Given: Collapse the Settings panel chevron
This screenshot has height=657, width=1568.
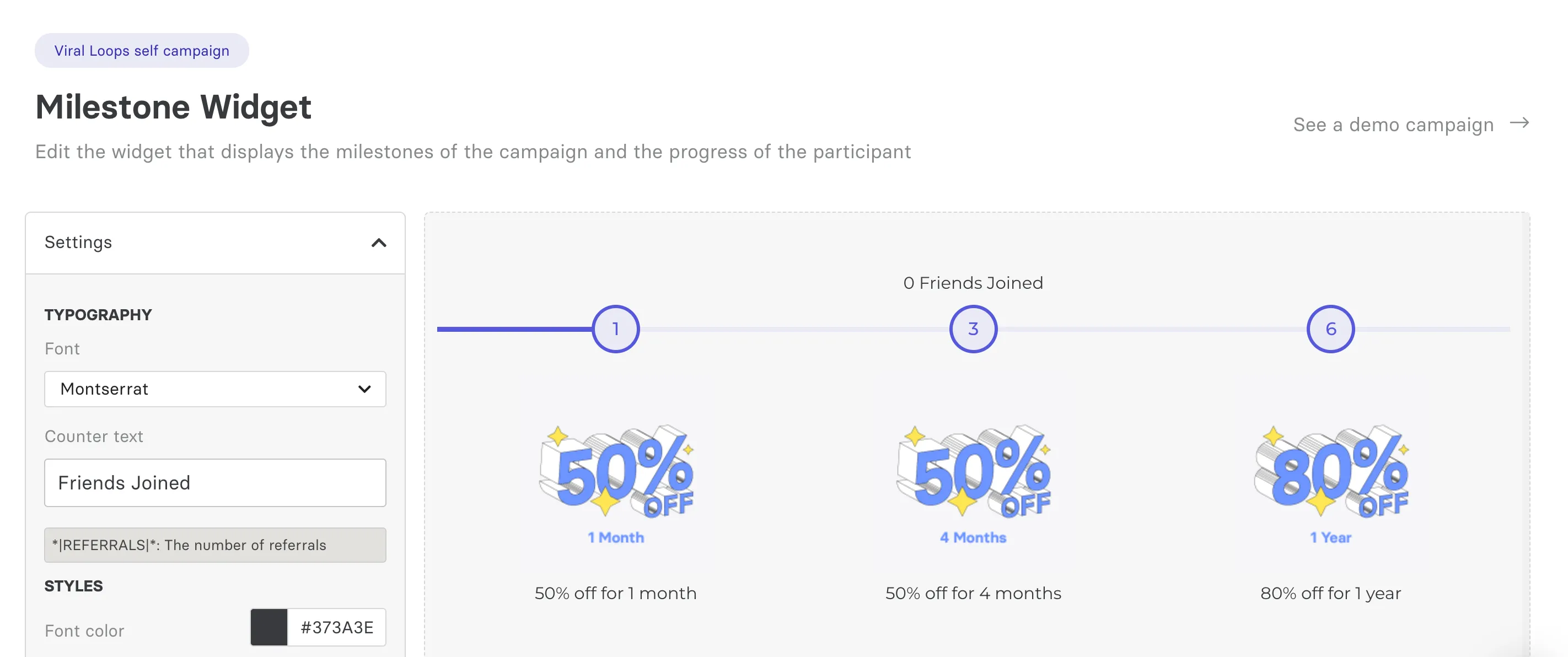Looking at the screenshot, I should [x=379, y=243].
